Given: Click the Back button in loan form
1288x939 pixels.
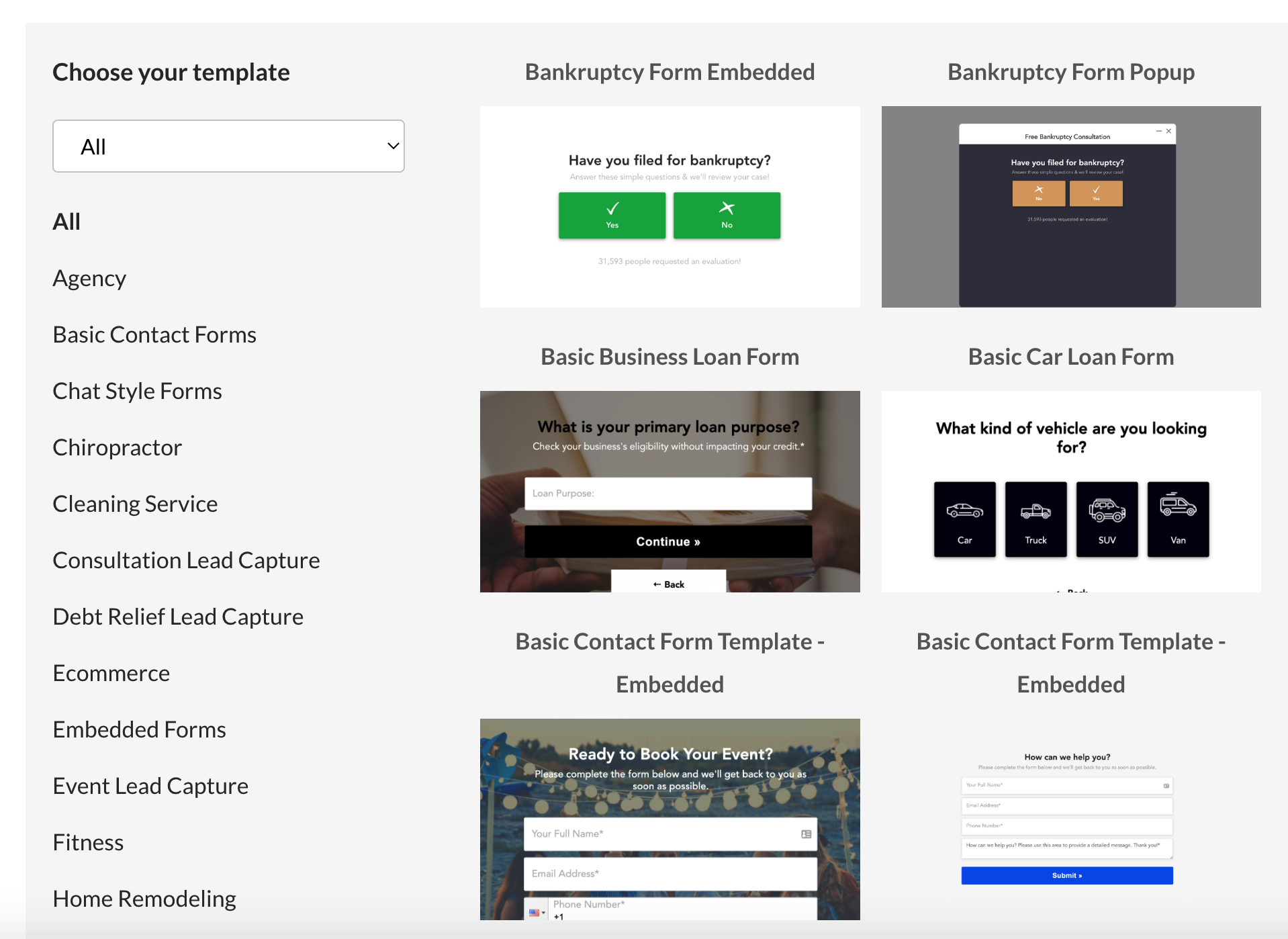Looking at the screenshot, I should 668,584.
